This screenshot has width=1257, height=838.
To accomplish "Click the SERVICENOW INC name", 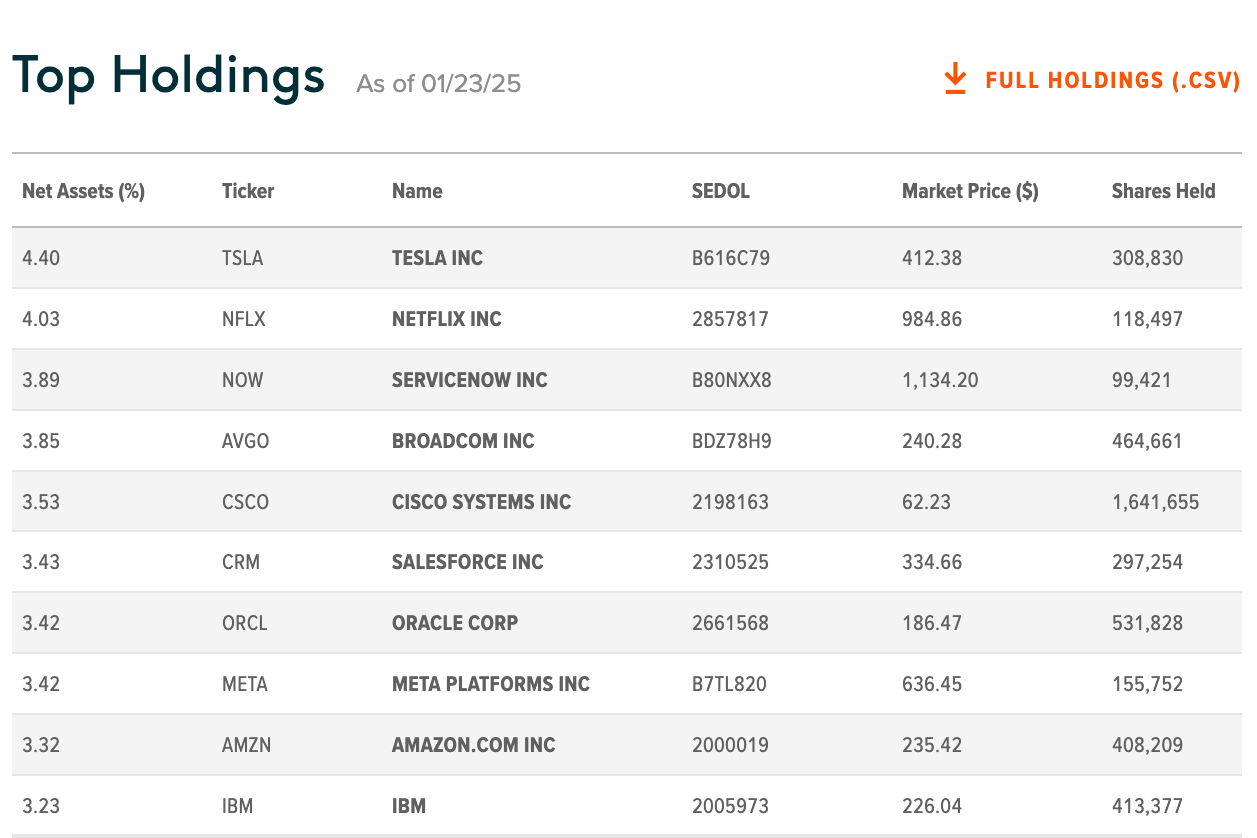I will [470, 380].
